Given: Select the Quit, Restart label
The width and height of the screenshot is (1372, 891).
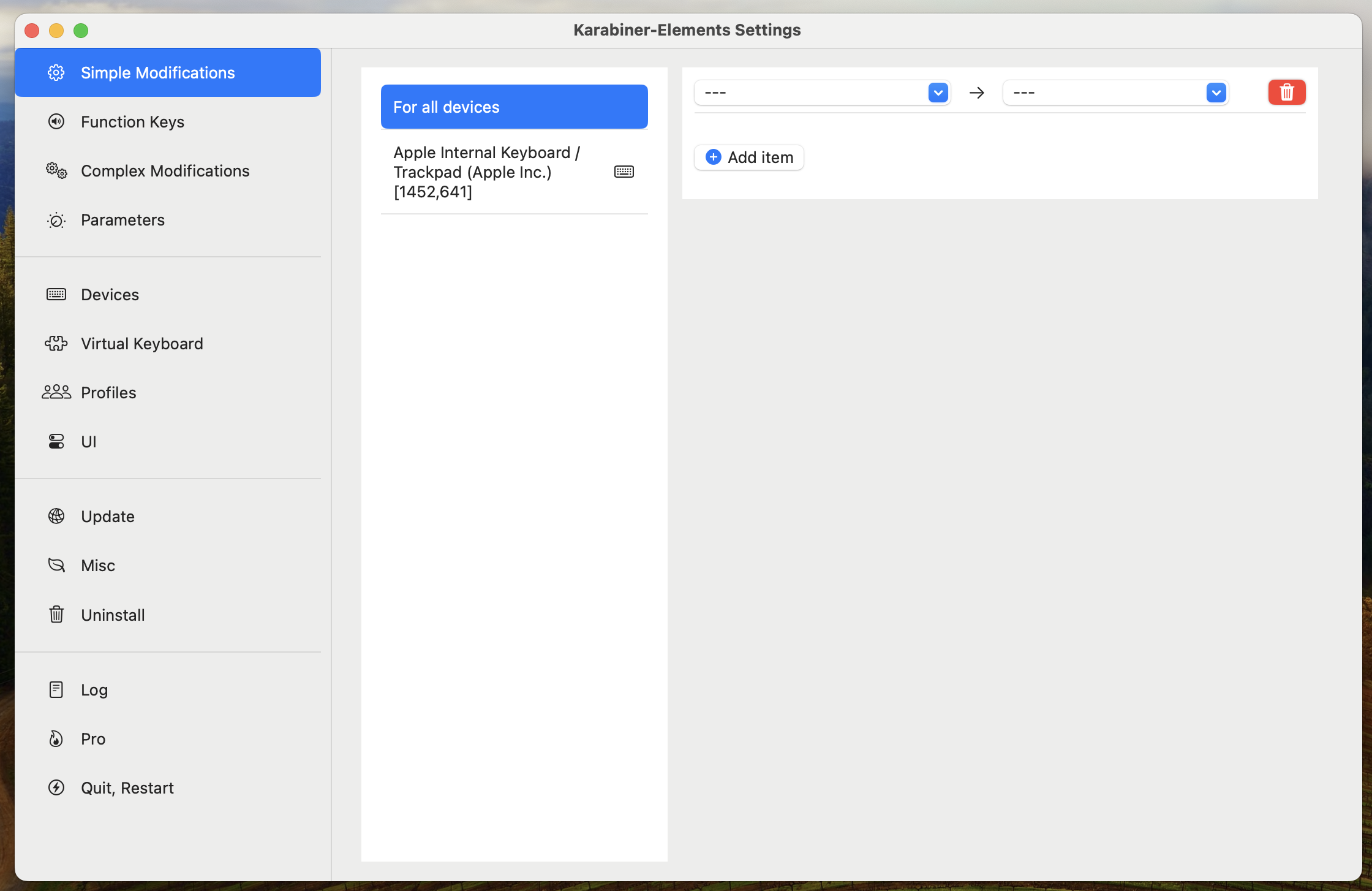Looking at the screenshot, I should 127,787.
